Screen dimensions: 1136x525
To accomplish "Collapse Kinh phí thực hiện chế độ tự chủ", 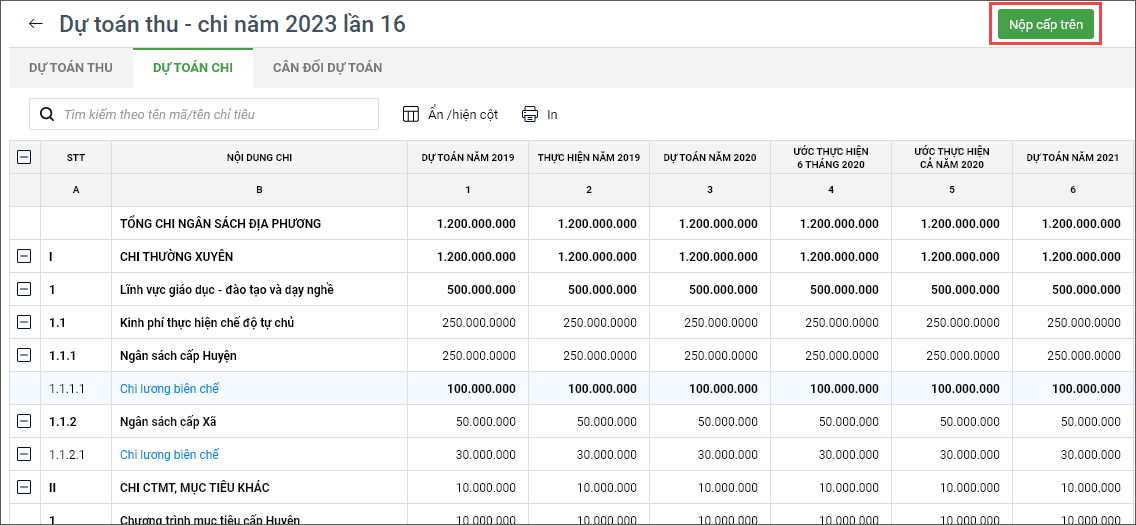I will [x=24, y=323].
